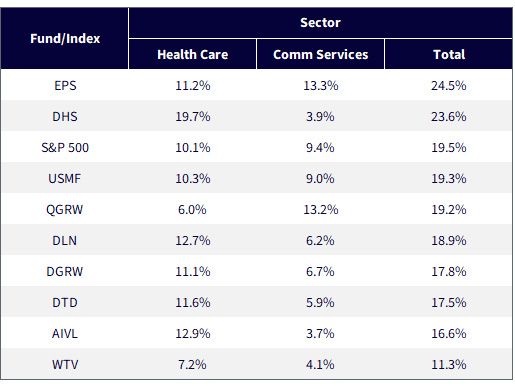Click the S&P 500 index label

tap(65, 148)
